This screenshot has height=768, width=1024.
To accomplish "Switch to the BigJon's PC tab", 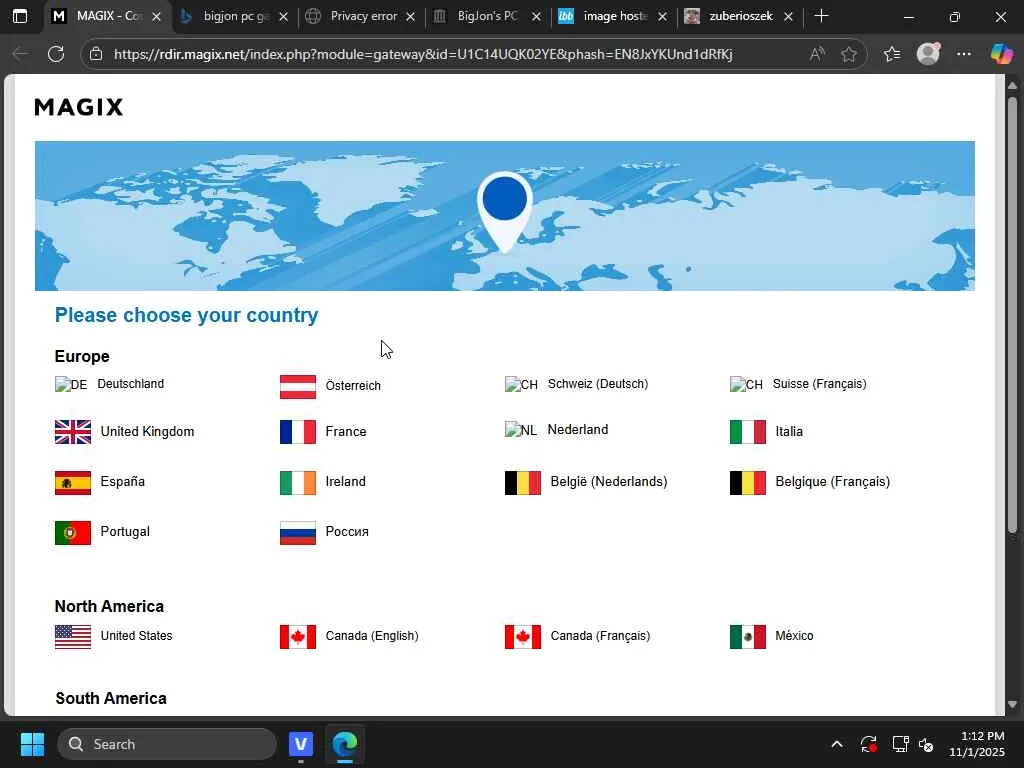I will (488, 16).
